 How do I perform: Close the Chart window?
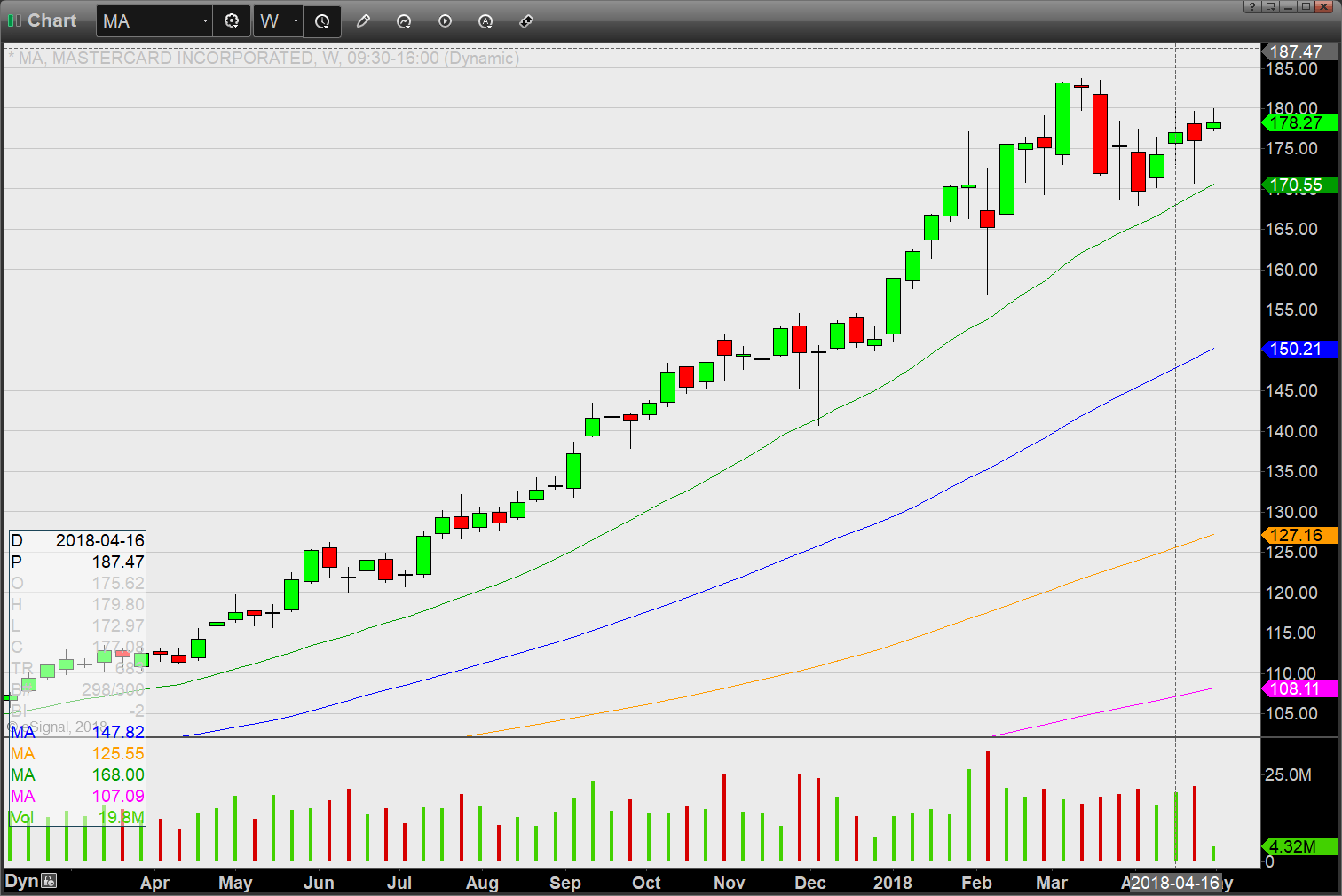tap(1324, 6)
